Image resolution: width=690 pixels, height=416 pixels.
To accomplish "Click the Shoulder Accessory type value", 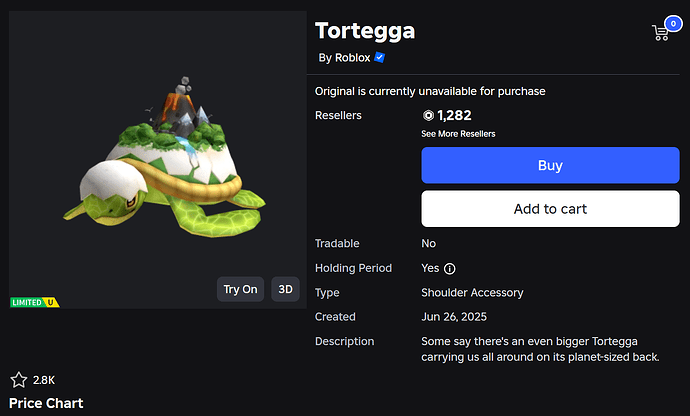I will (x=472, y=293).
